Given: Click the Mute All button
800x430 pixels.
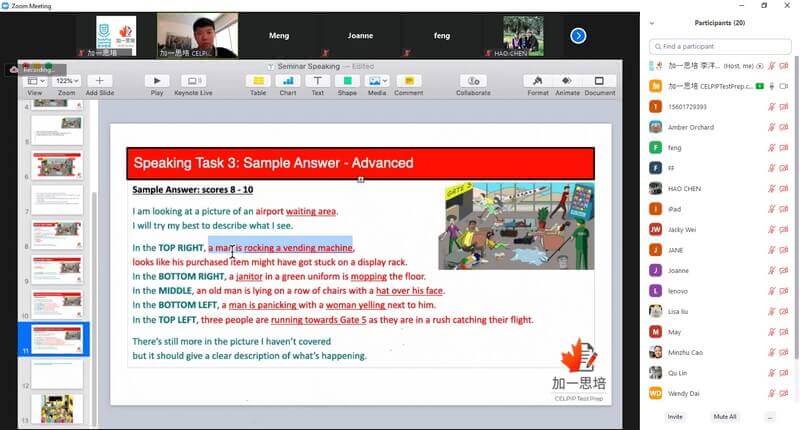Looking at the screenshot, I should (725, 416).
